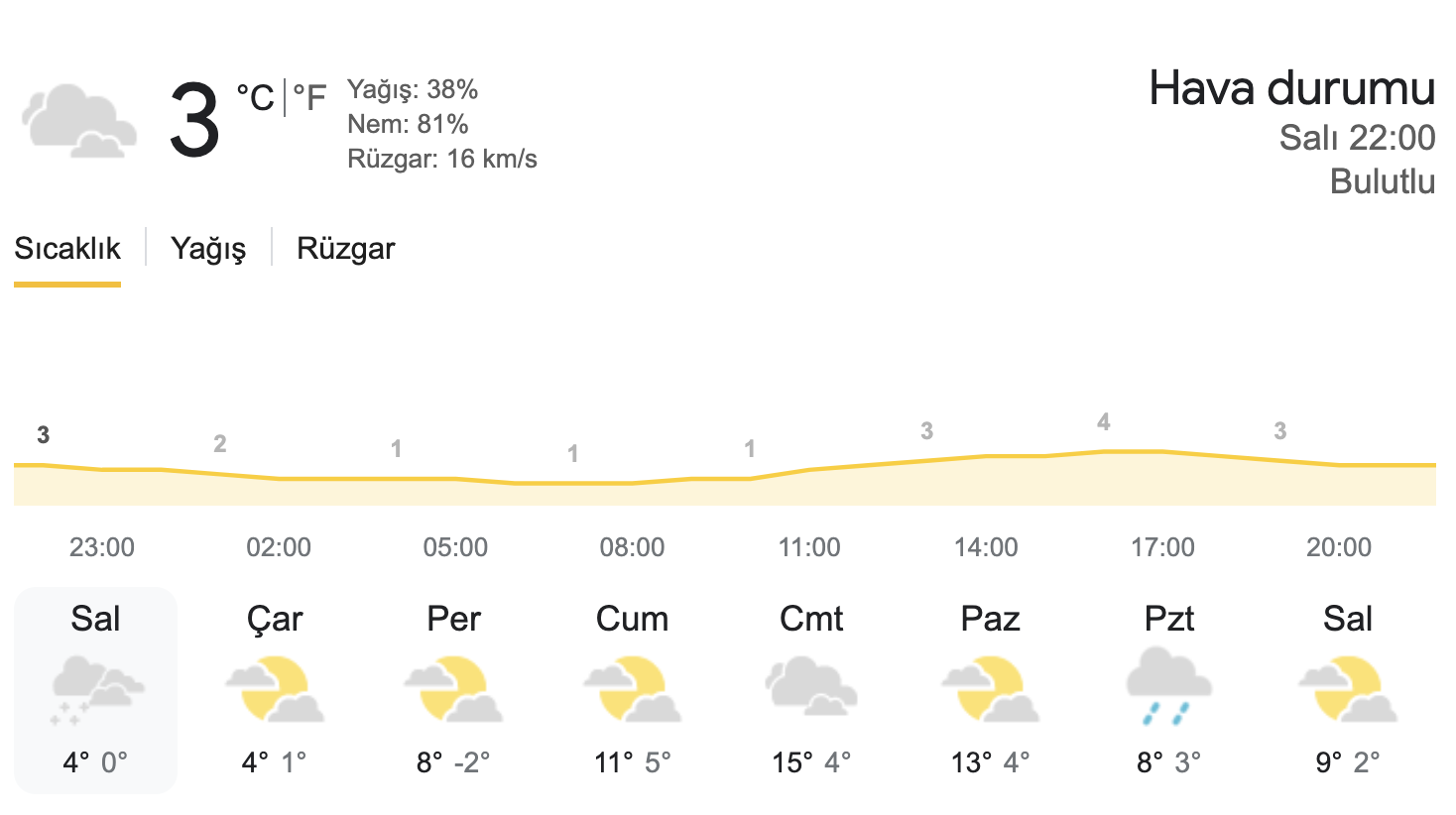Open the Sıcaklık tab
This screenshot has height=815, width=1456.
click(67, 248)
